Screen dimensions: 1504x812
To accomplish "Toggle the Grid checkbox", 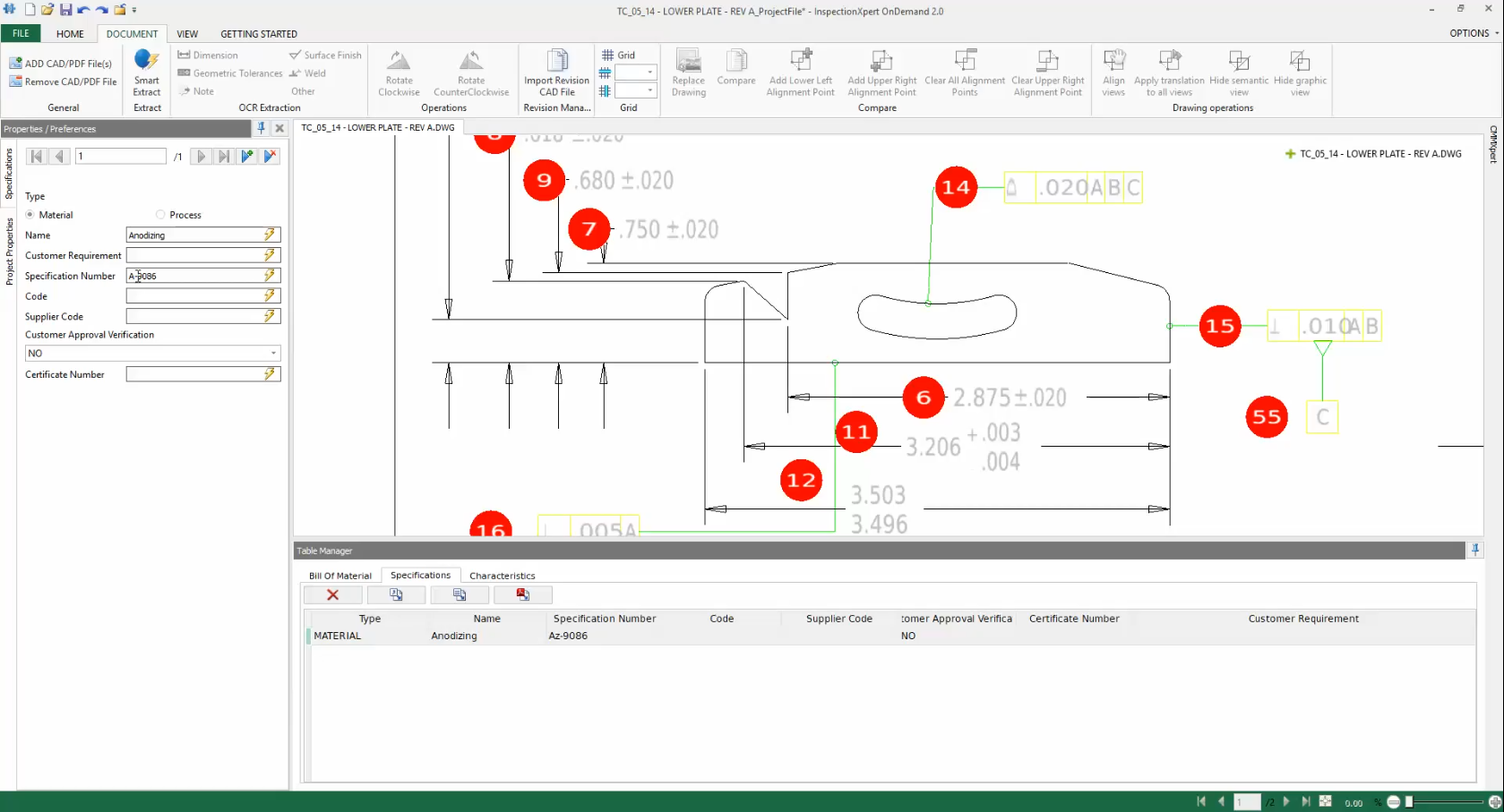I will 606,55.
